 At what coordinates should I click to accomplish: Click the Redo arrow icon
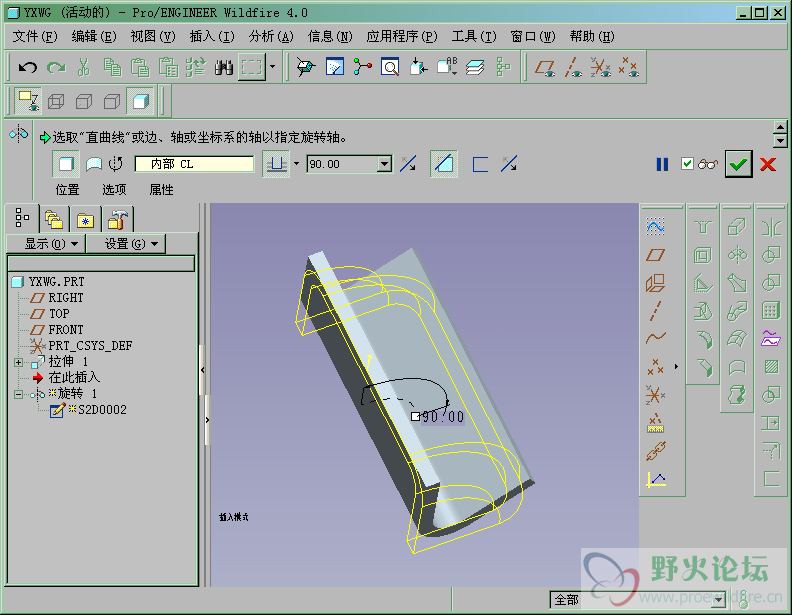tap(56, 67)
